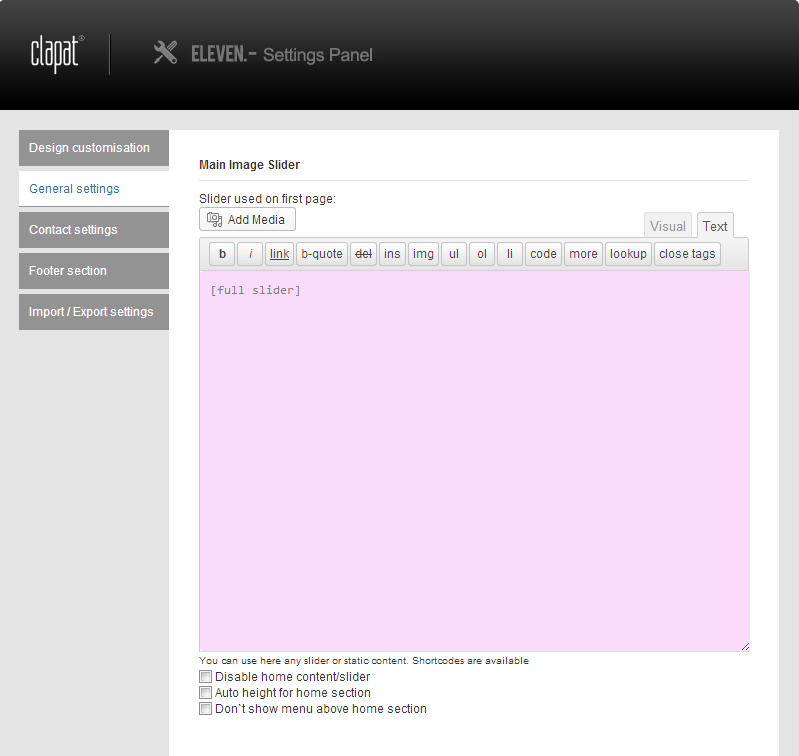Click the Add Media camera icon
Screen dimensions: 799x756
(x=215, y=220)
